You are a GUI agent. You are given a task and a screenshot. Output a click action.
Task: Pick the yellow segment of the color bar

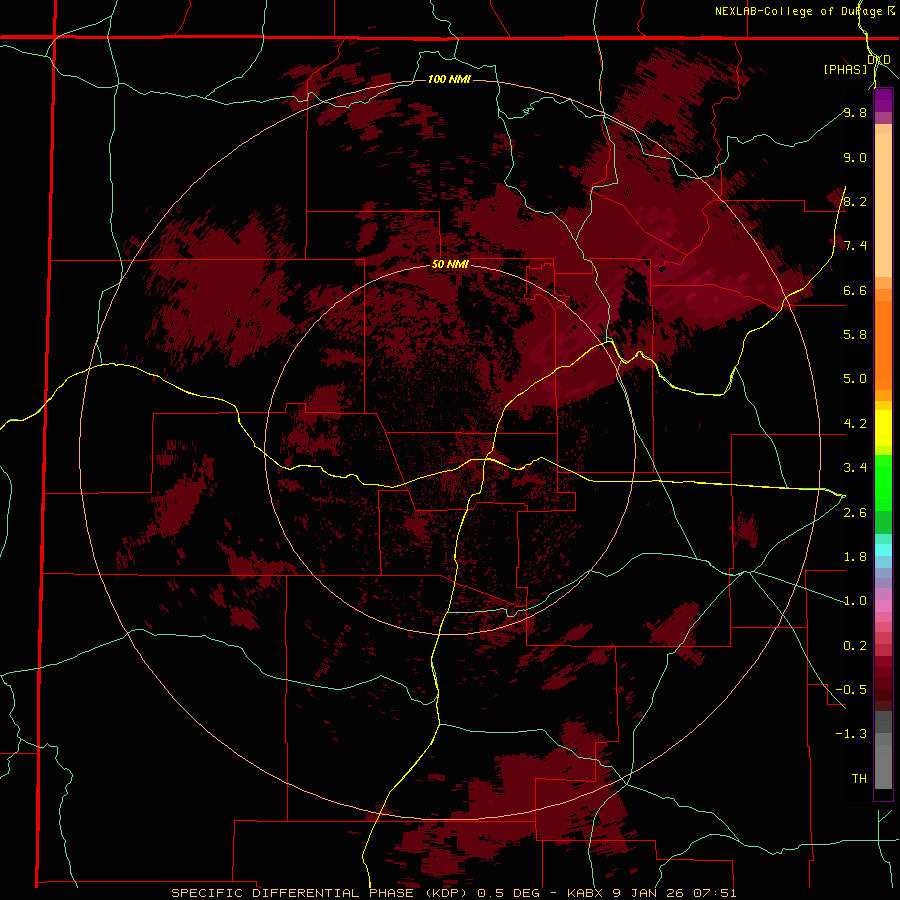point(883,428)
